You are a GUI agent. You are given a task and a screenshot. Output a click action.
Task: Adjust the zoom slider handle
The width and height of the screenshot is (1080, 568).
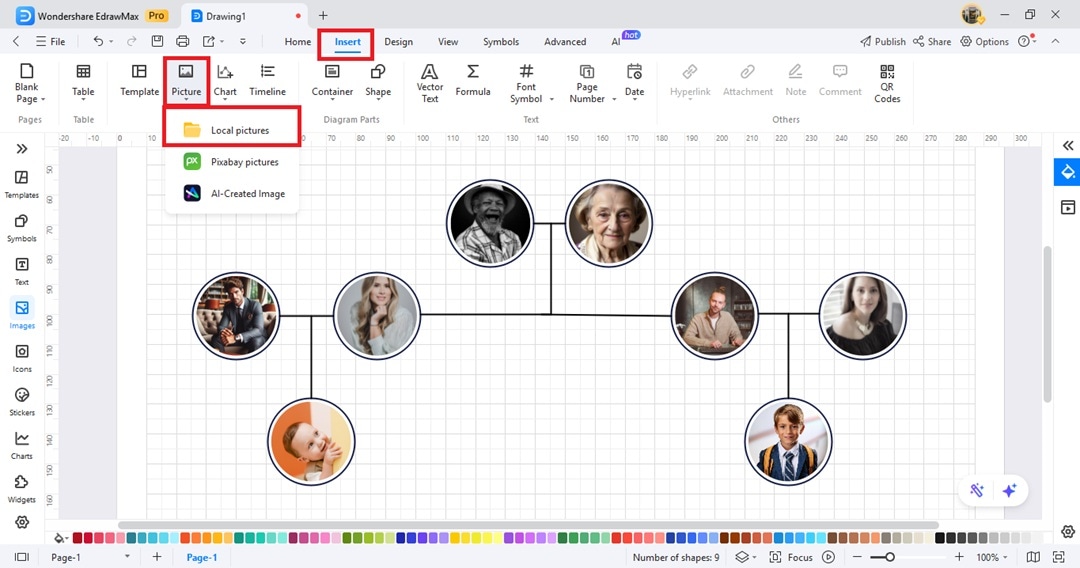[x=890, y=557]
